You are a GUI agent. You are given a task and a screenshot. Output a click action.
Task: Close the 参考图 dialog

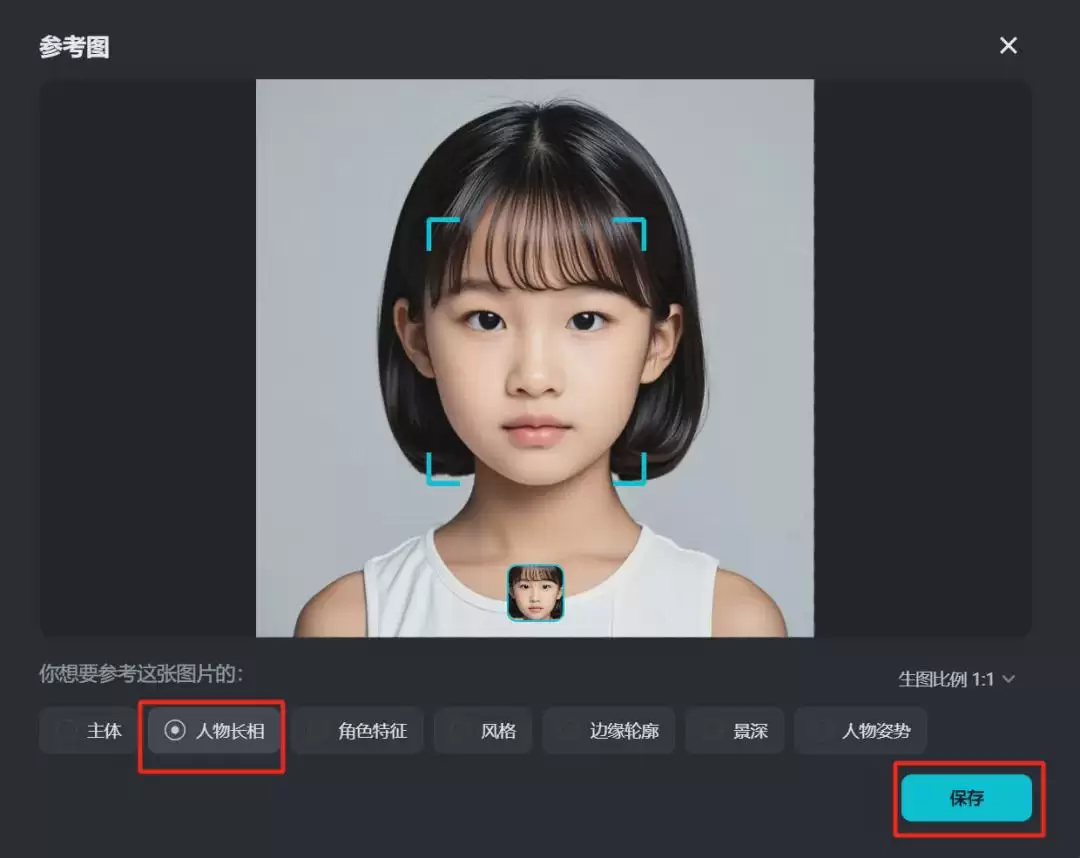pyautogui.click(x=1008, y=45)
